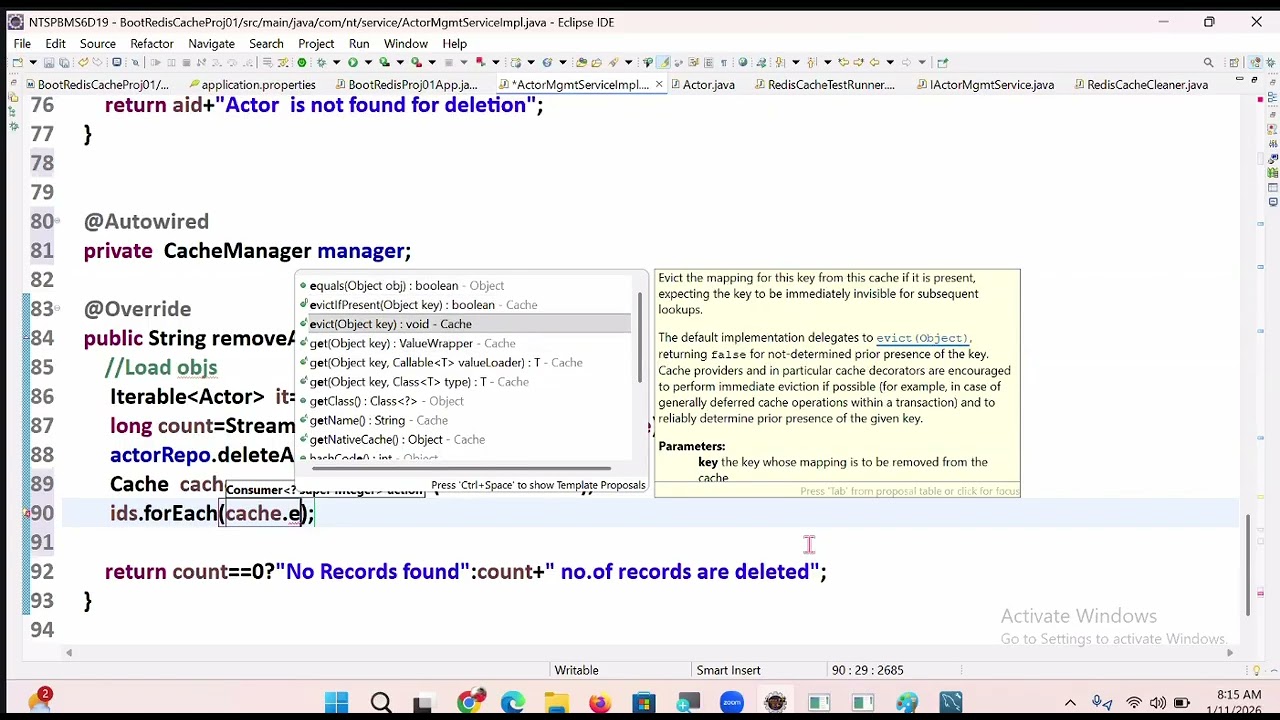The image size is (1280, 720).
Task: Click the Microsoft Store taskbar icon
Action: pyautogui.click(x=643, y=703)
